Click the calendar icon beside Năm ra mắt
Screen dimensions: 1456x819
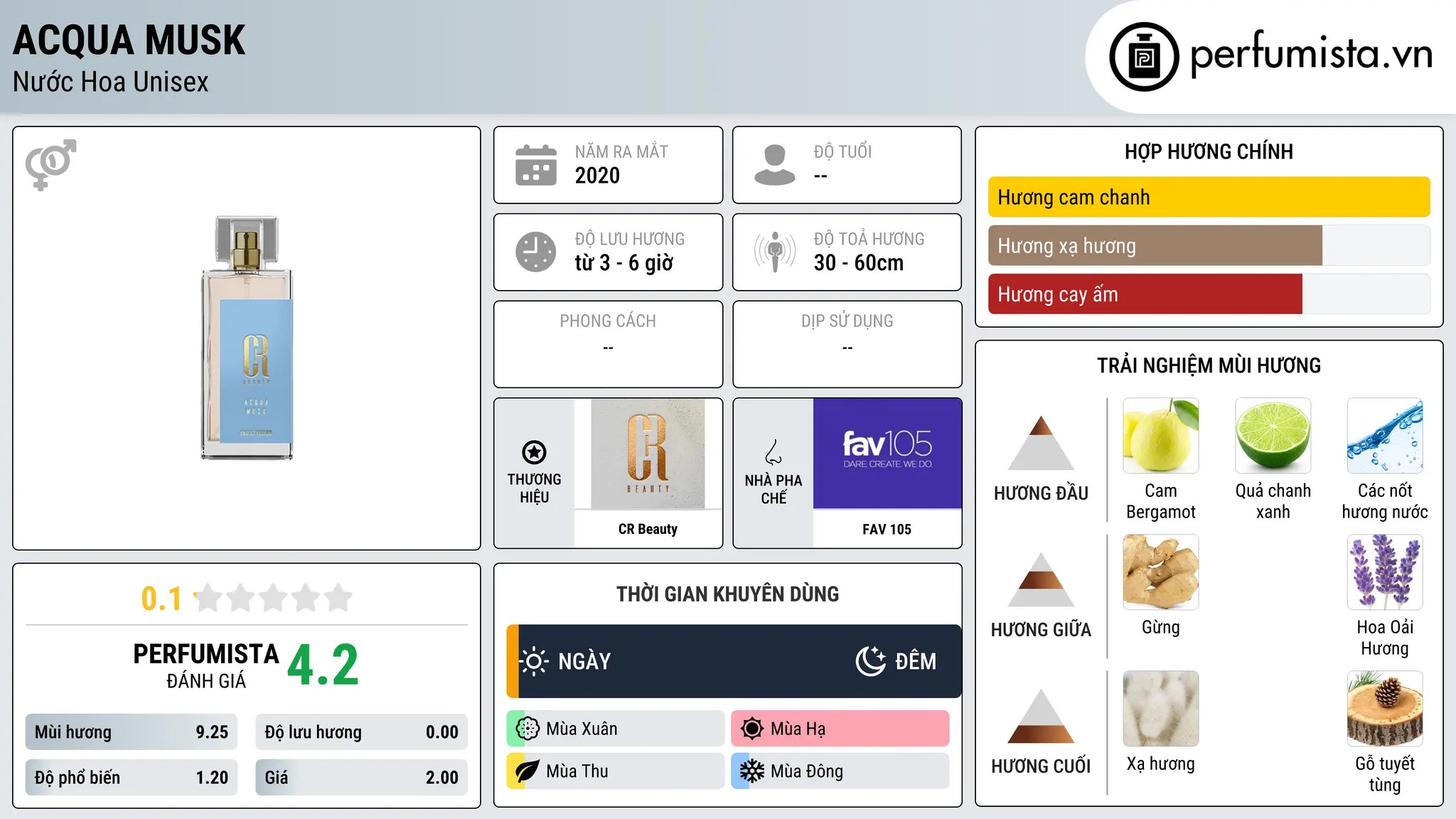tap(536, 165)
